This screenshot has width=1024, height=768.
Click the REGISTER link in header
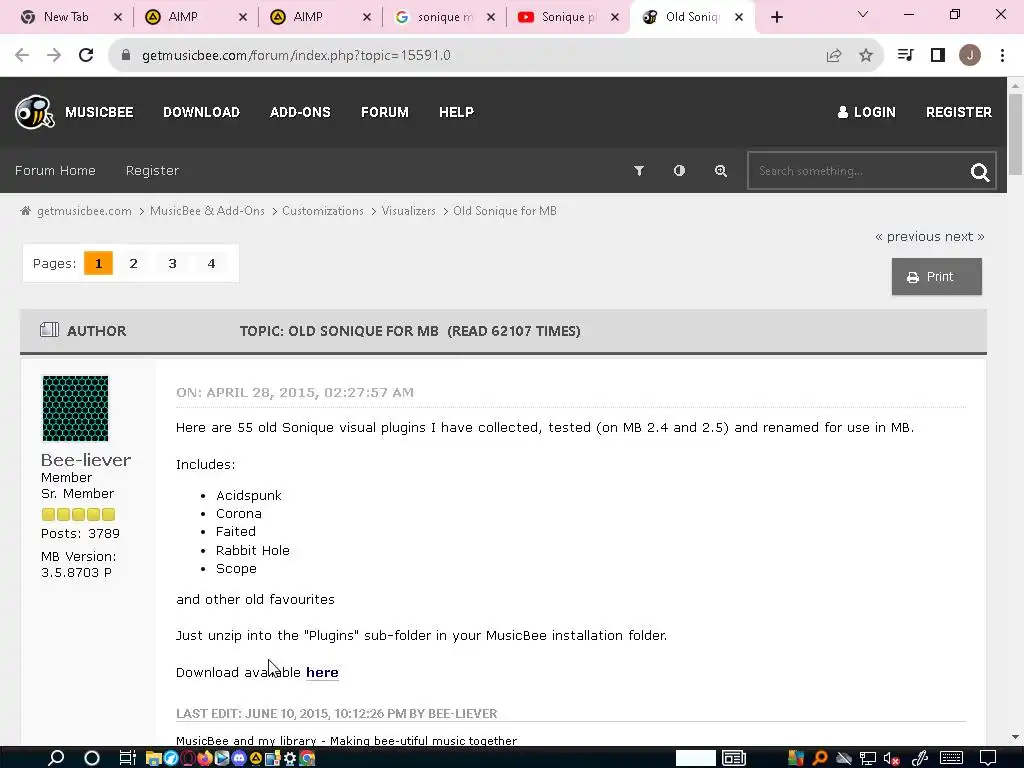pyautogui.click(x=959, y=112)
